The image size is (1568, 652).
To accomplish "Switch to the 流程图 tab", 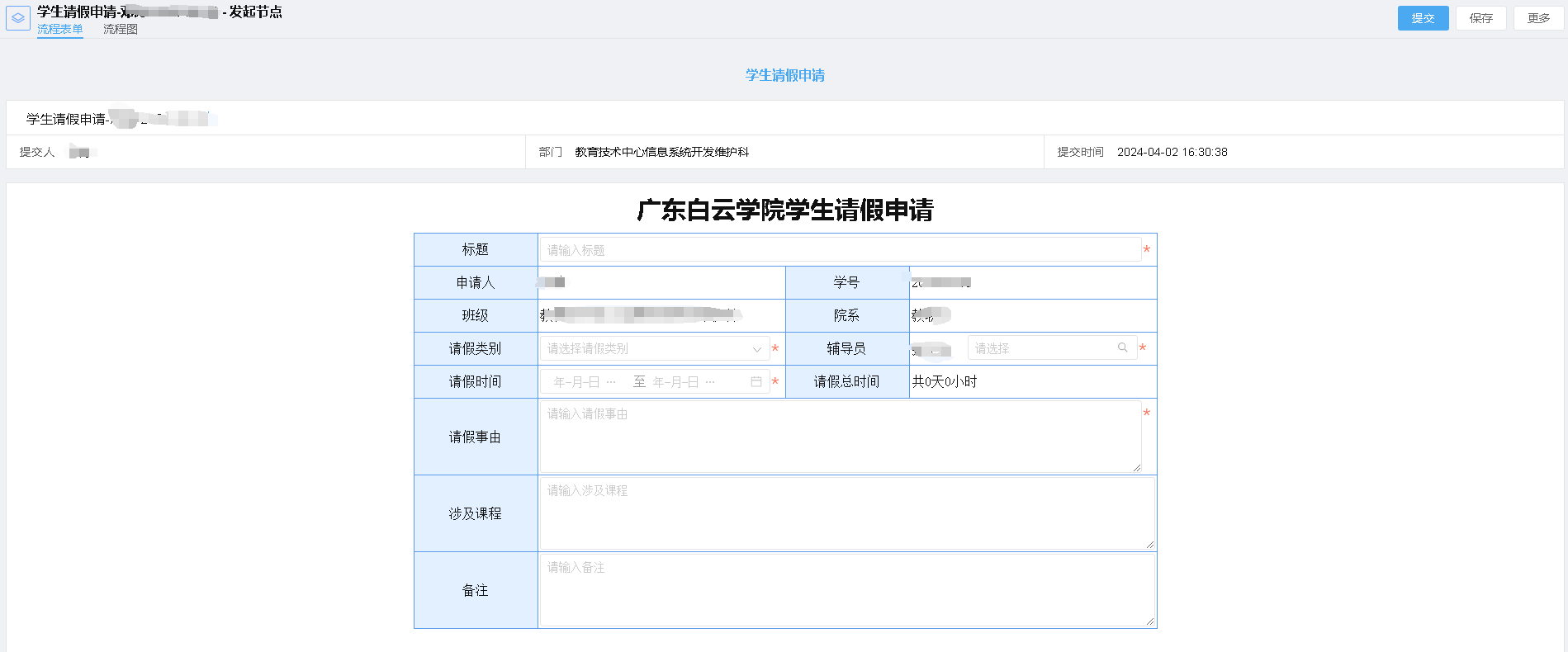I will coord(121,29).
